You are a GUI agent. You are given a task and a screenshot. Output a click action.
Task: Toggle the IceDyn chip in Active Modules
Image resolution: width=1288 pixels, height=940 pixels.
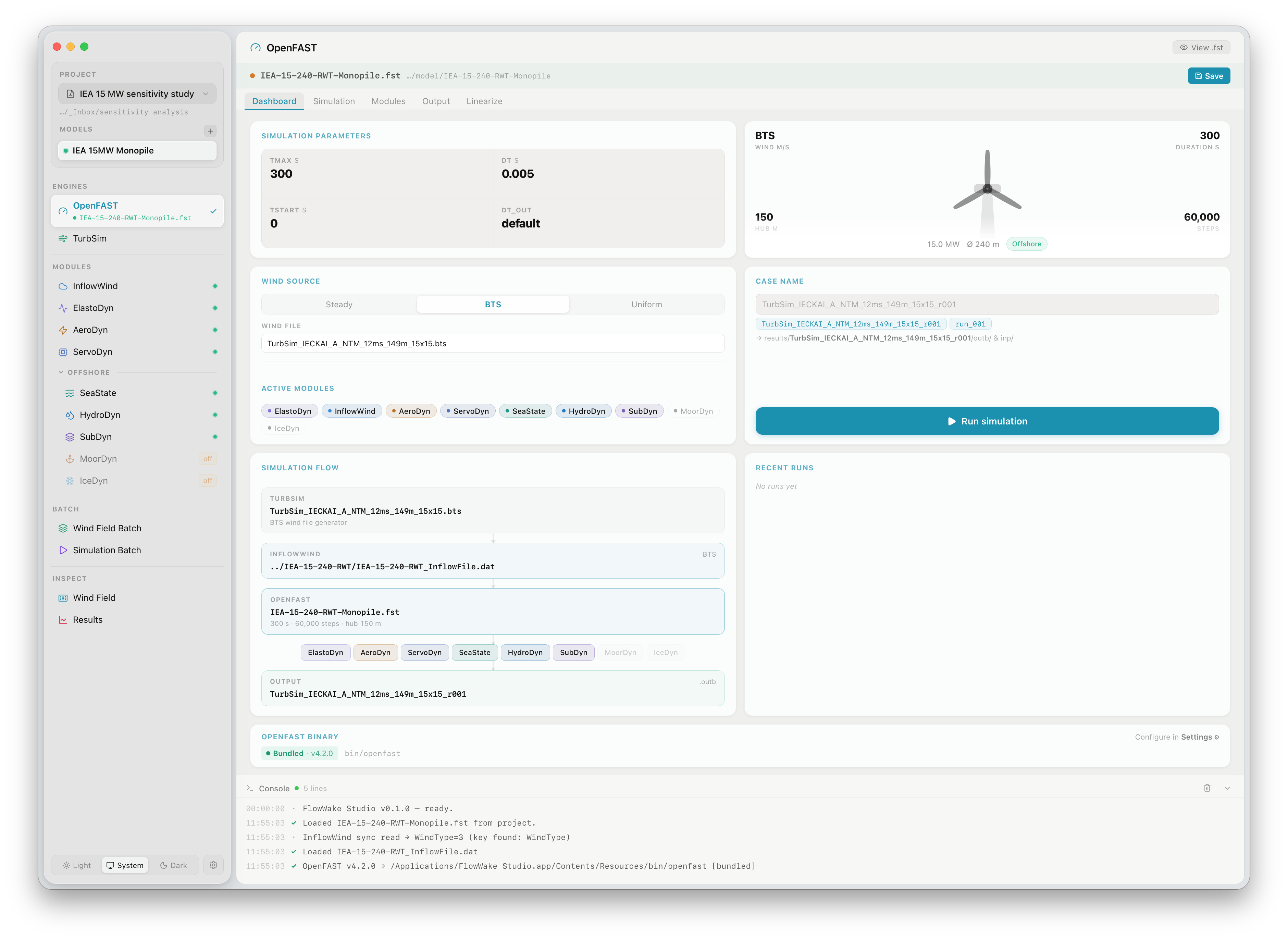[x=283, y=428]
